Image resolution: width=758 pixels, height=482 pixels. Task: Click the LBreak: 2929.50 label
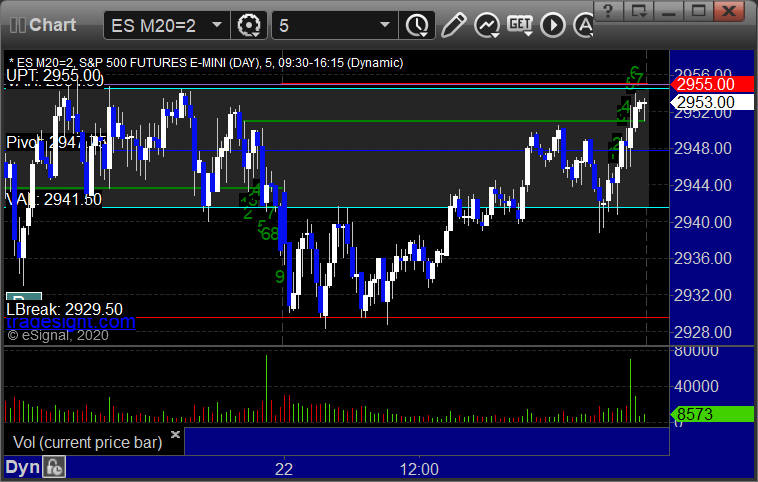[64, 309]
